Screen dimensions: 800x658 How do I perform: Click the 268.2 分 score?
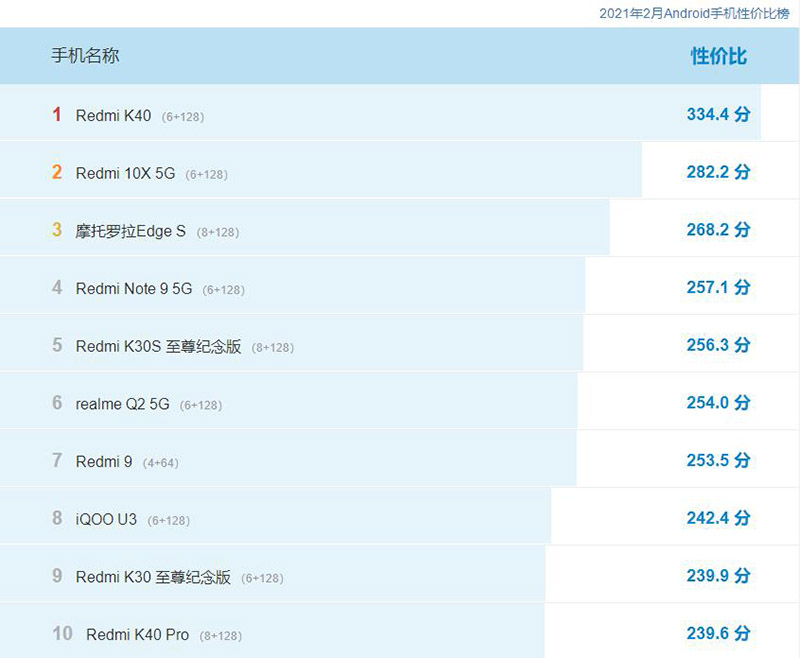click(718, 230)
